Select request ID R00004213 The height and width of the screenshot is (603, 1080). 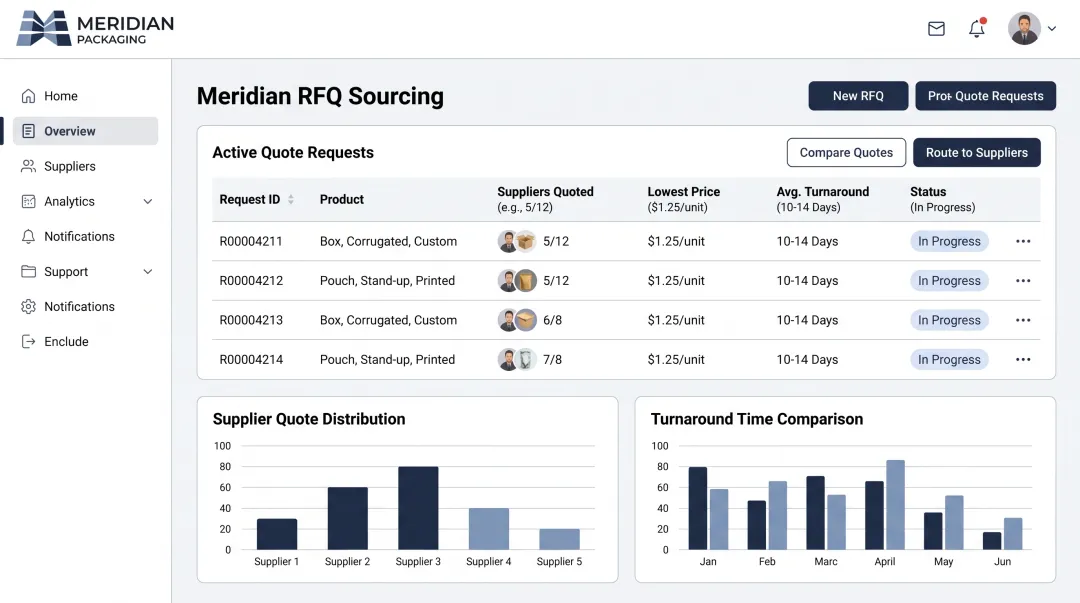[251, 320]
